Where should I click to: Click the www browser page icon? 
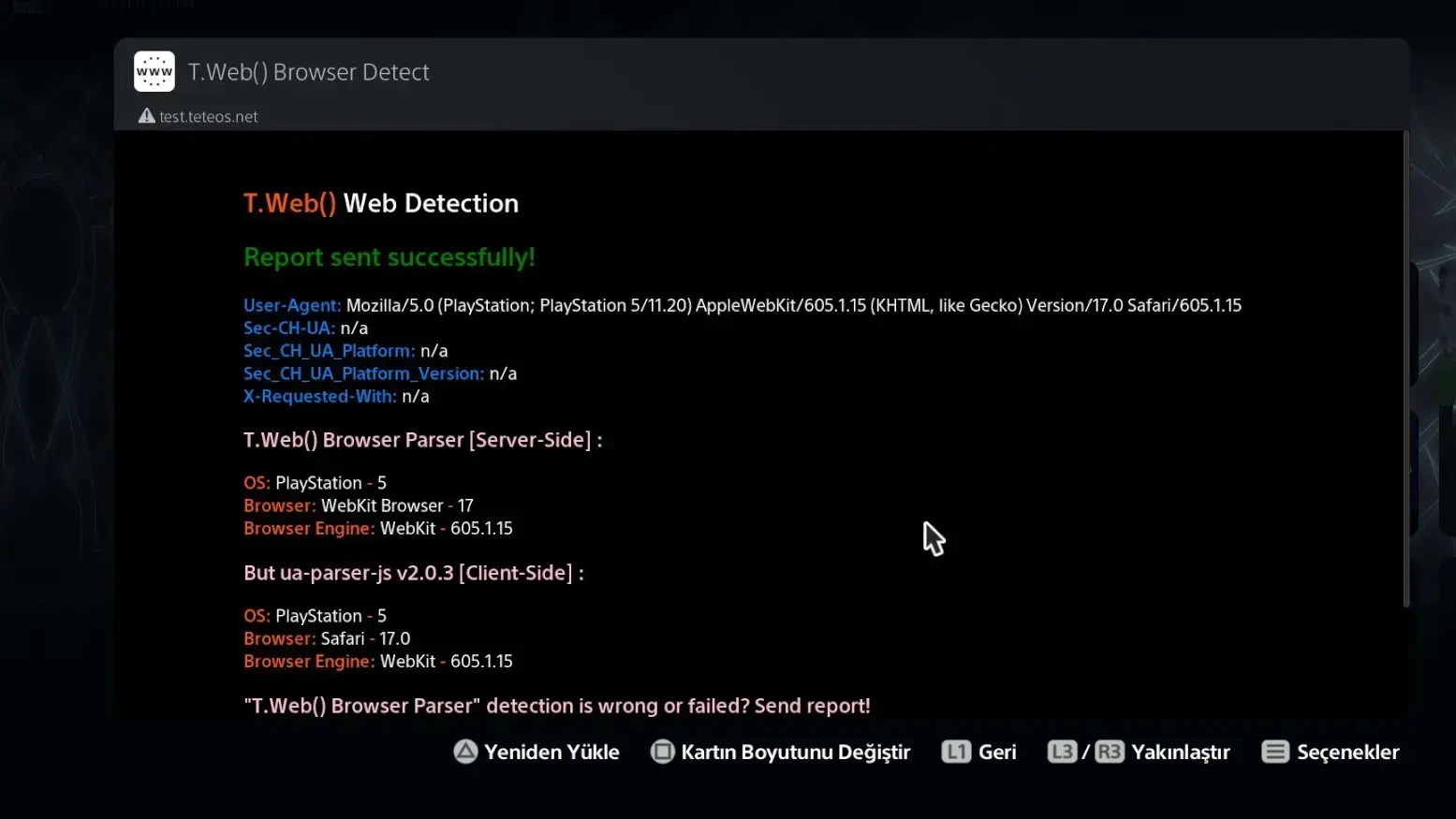tap(154, 71)
